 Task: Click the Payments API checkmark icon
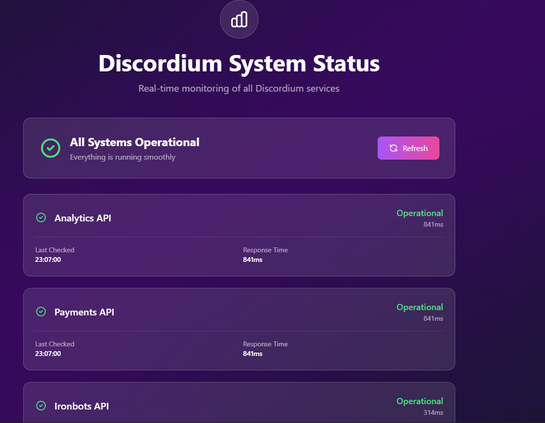[x=41, y=312]
